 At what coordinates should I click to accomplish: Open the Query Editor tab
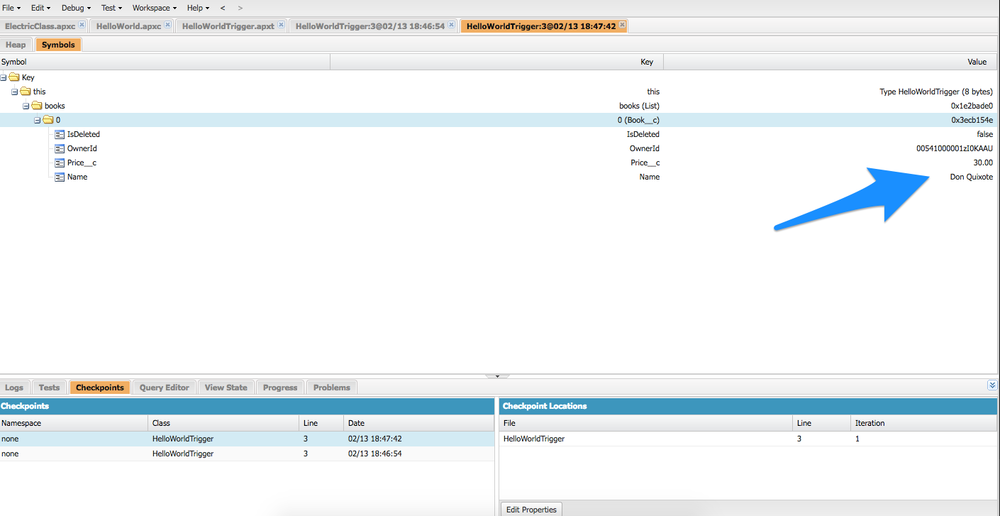coord(165,387)
